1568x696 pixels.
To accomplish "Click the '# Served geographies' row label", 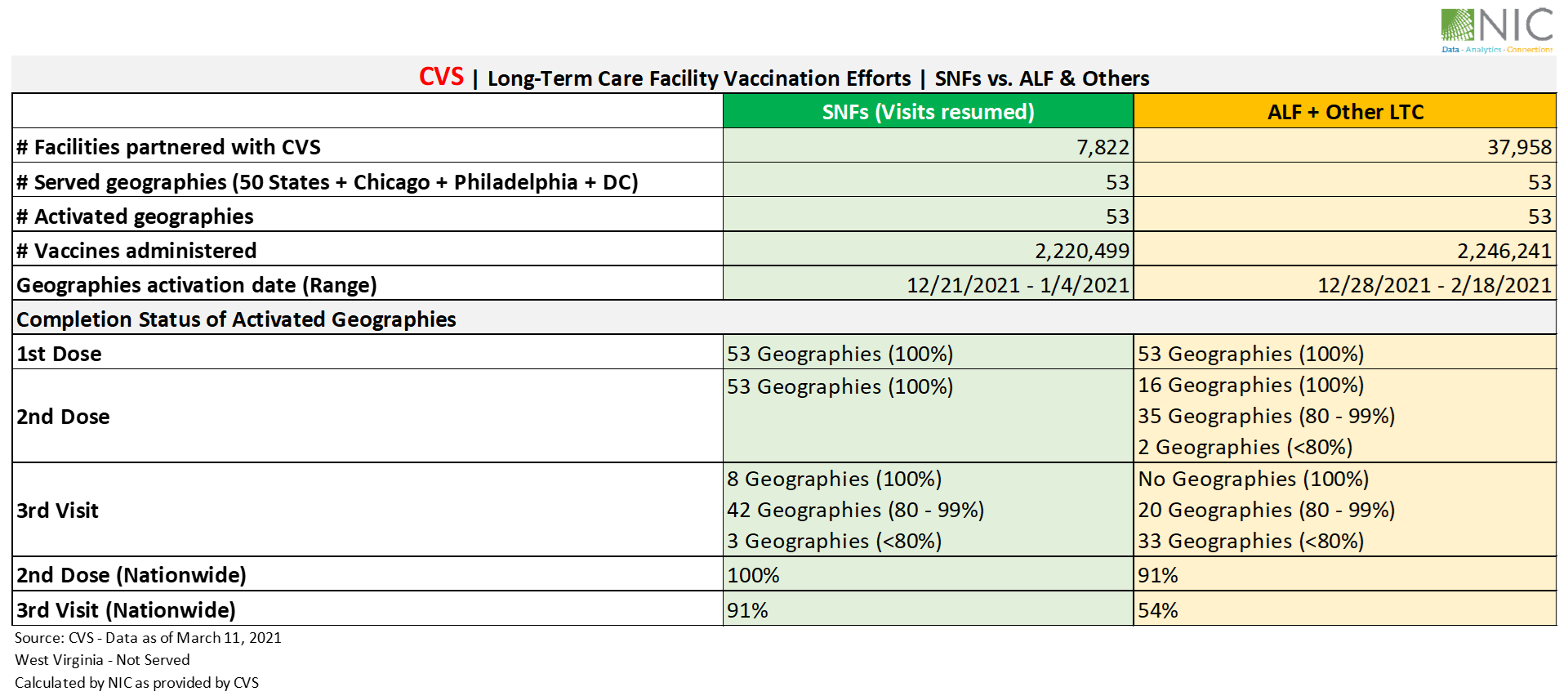I will click(327, 182).
